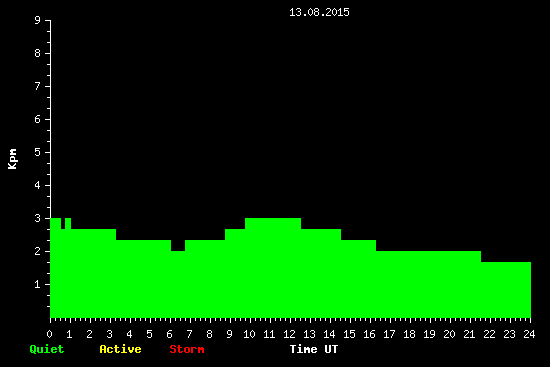
Task: Click the hour 21 label on the time axis
Action: pyautogui.click(x=469, y=334)
